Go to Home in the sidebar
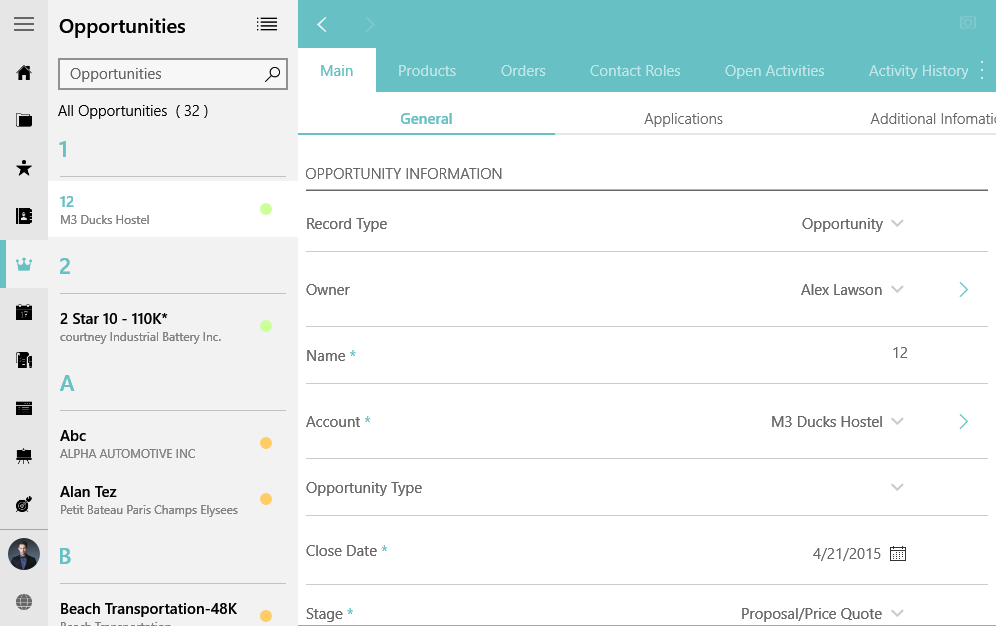Viewport: 996px width, 626px height. [x=24, y=73]
